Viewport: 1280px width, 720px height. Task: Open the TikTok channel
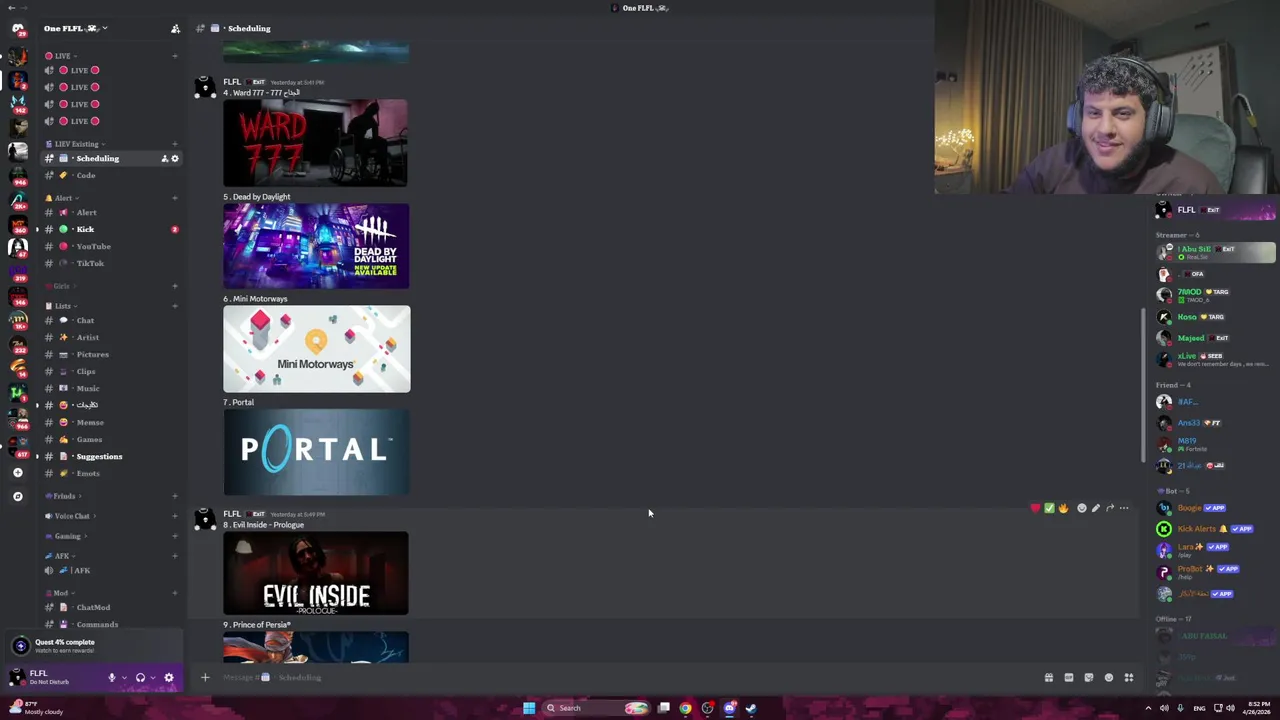pyautogui.click(x=110, y=263)
